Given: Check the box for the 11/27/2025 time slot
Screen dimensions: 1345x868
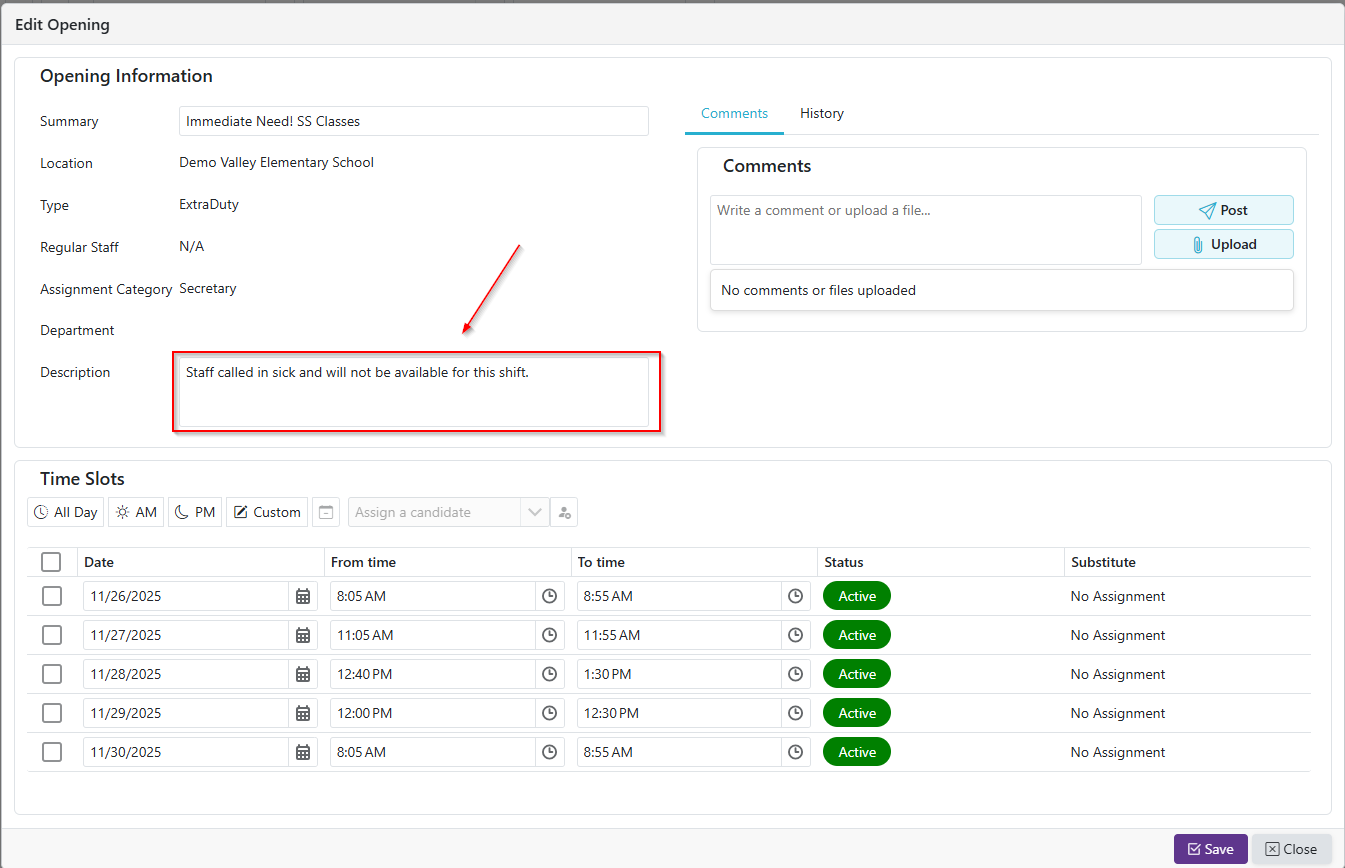Looking at the screenshot, I should pos(52,635).
